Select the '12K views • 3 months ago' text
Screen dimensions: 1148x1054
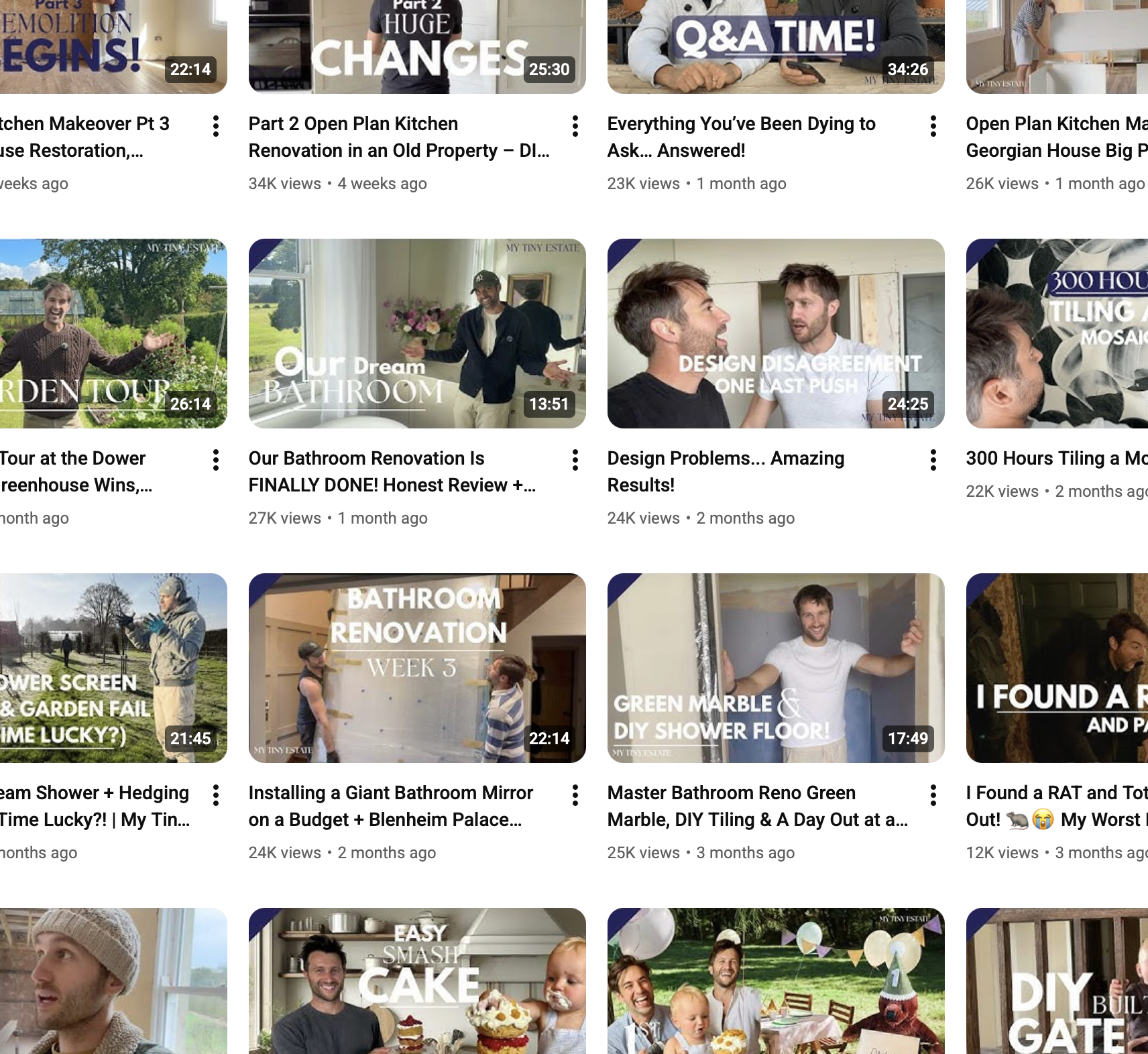click(x=1057, y=853)
